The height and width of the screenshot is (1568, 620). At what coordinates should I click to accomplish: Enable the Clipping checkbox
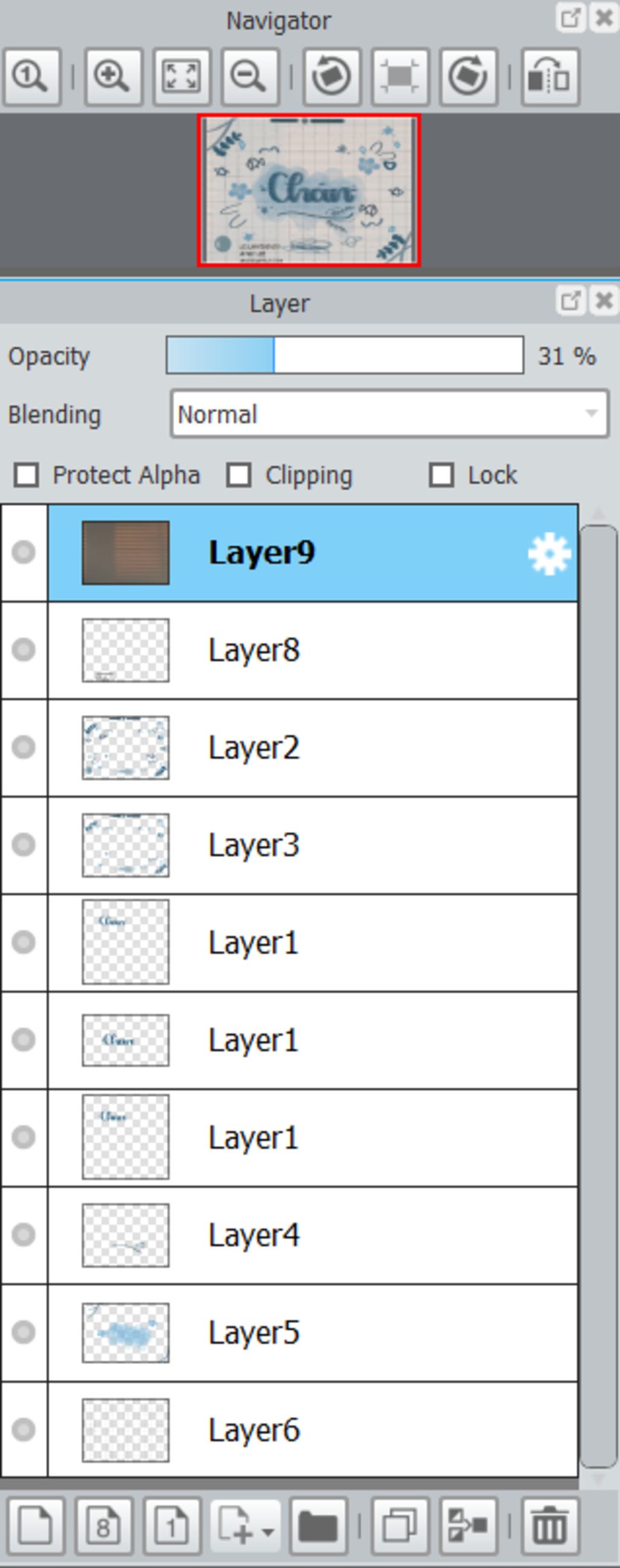point(239,475)
